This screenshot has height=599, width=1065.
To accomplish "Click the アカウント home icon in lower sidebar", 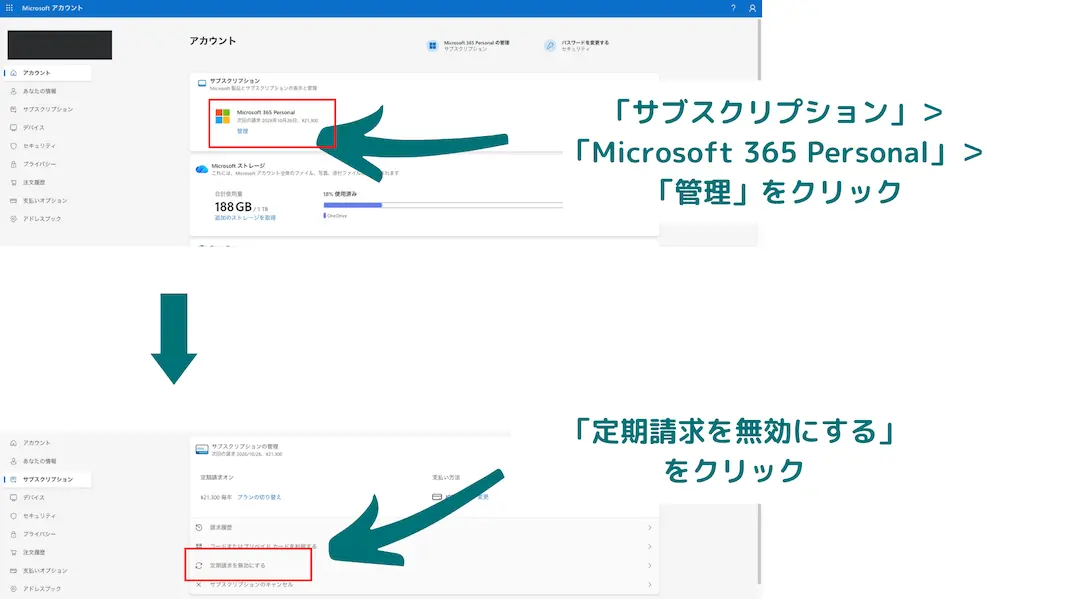I will click(x=14, y=443).
